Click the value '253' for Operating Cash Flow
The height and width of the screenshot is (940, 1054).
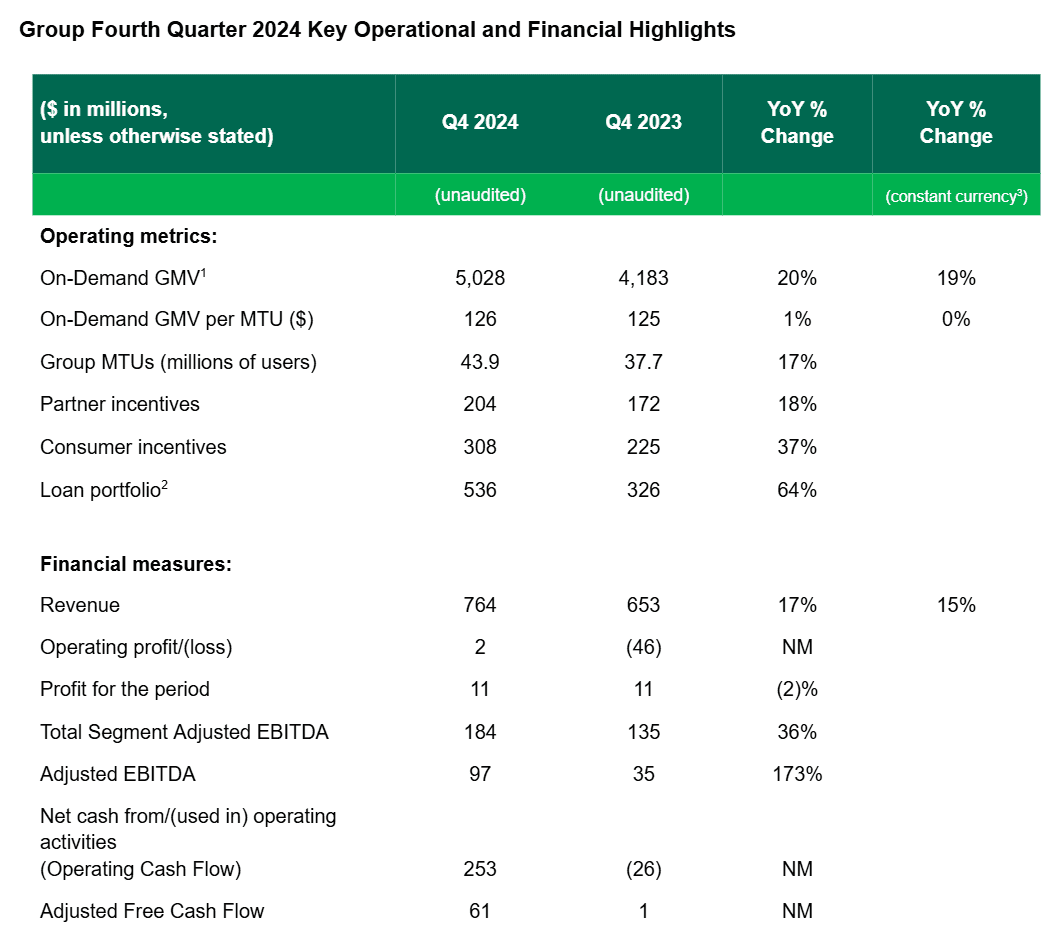pyautogui.click(x=480, y=869)
